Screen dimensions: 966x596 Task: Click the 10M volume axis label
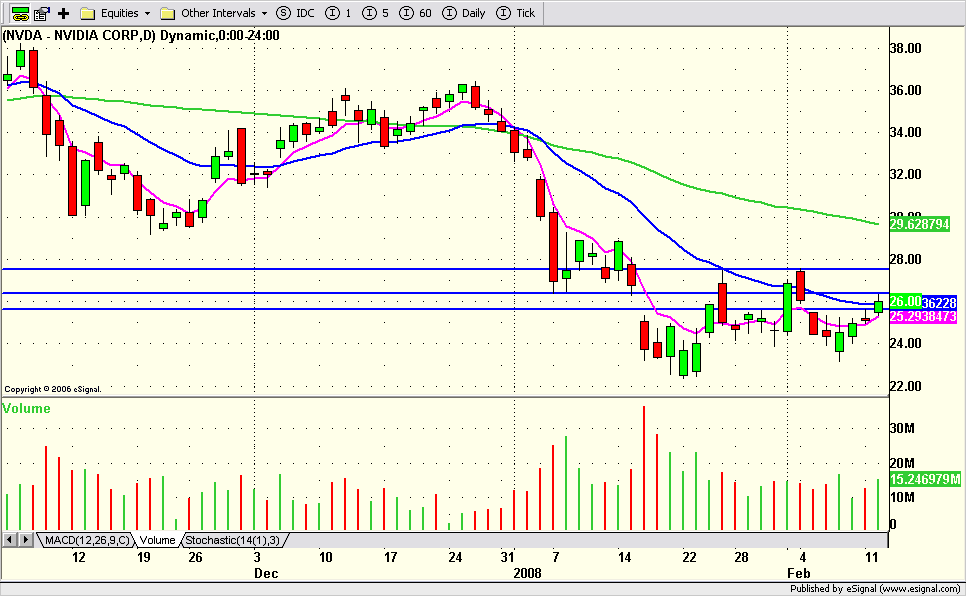click(902, 497)
